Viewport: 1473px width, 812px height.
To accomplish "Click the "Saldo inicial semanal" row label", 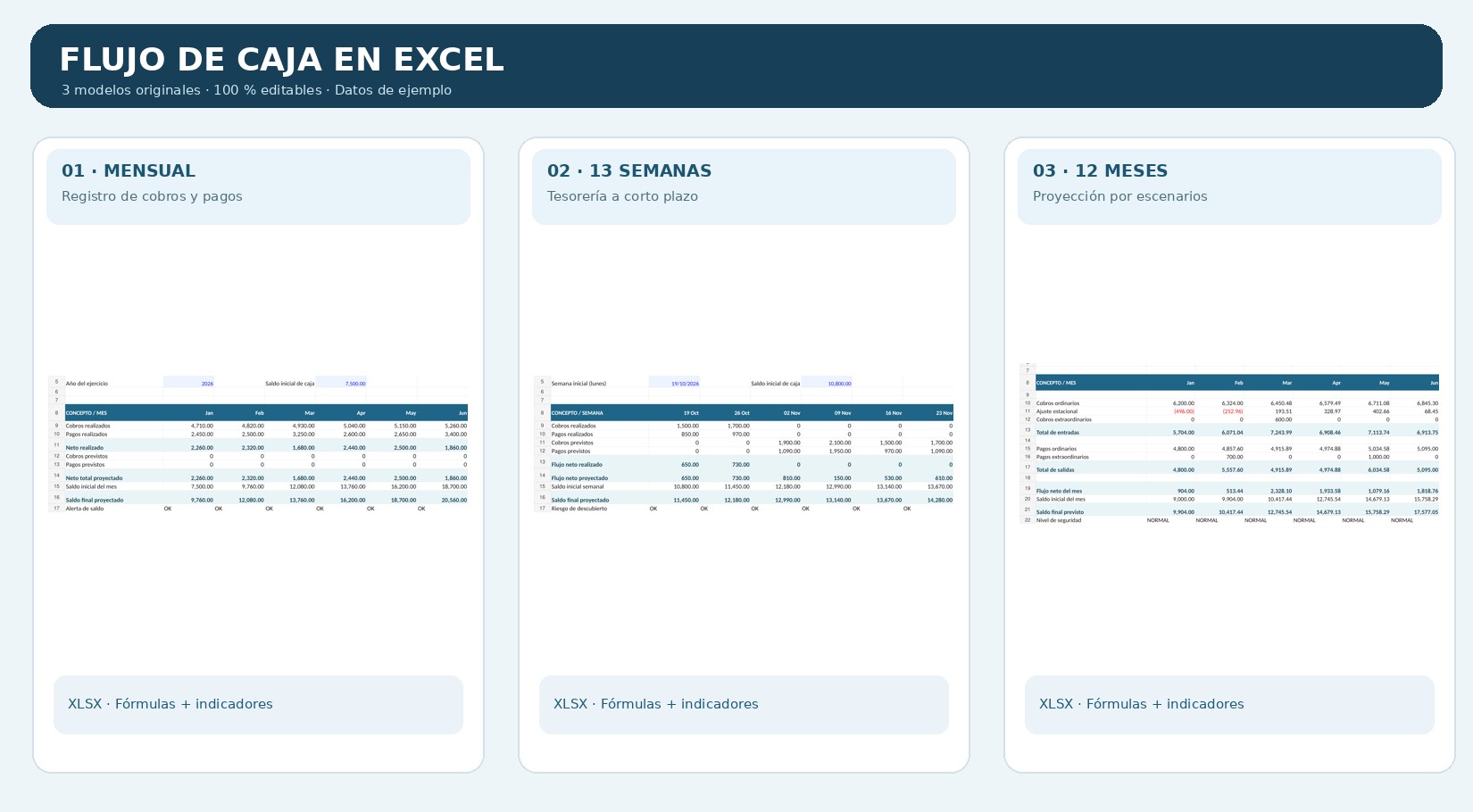I will (578, 487).
